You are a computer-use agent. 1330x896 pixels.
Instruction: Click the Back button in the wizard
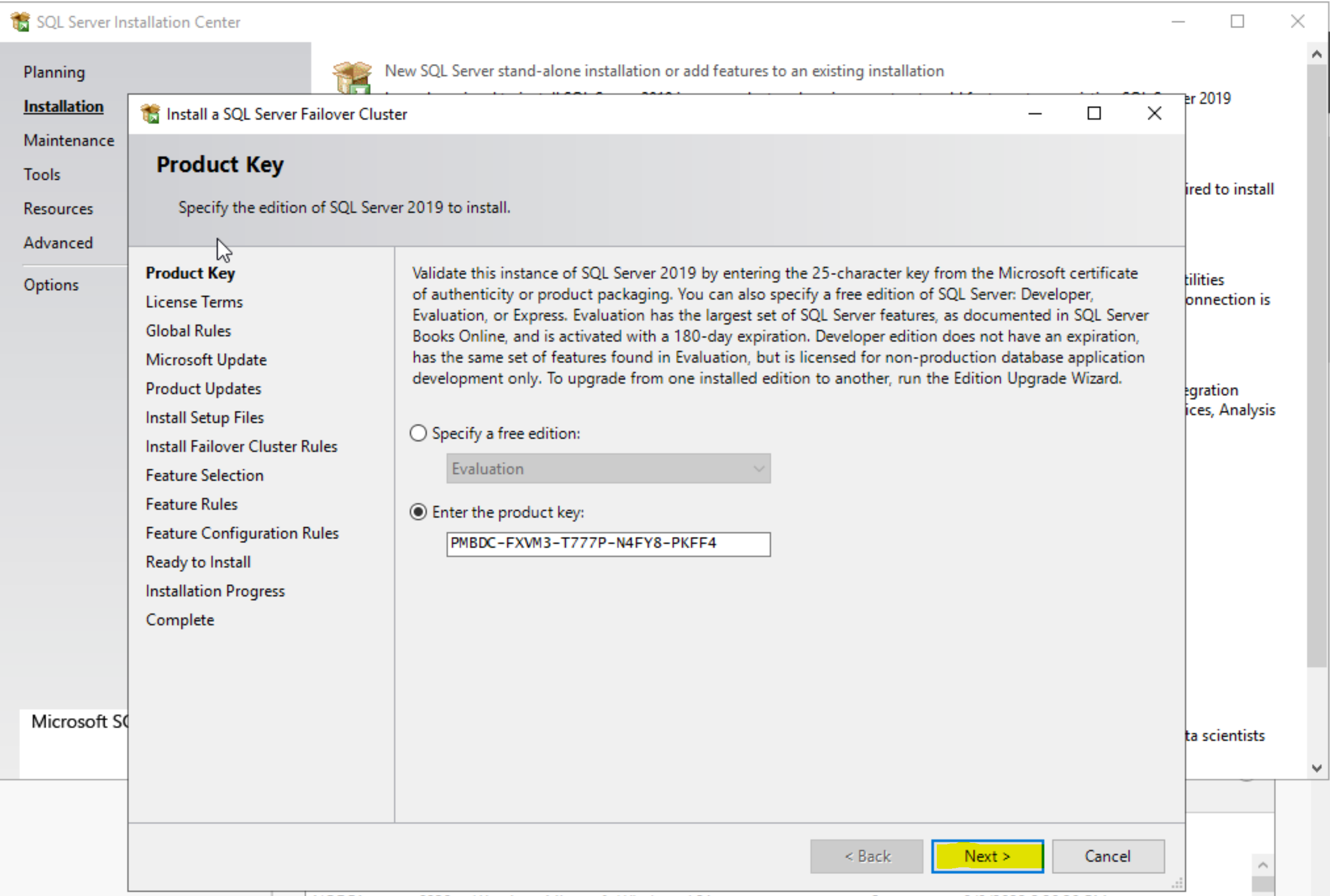867,856
